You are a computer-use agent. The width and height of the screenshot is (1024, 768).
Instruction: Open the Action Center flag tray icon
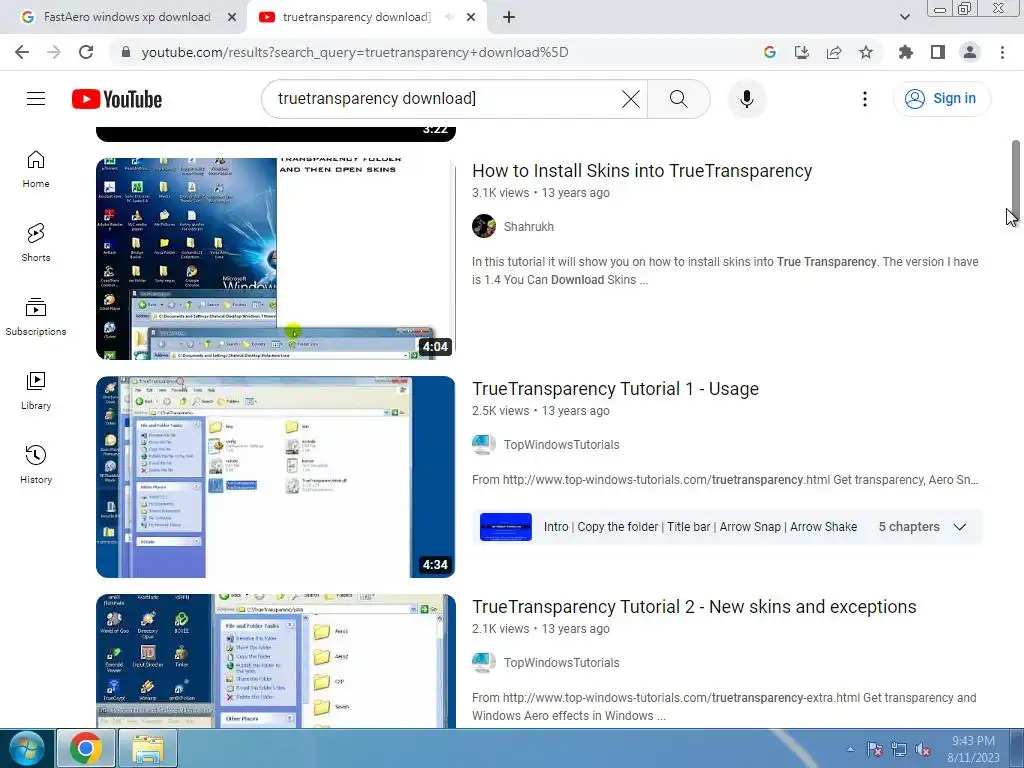(x=874, y=749)
